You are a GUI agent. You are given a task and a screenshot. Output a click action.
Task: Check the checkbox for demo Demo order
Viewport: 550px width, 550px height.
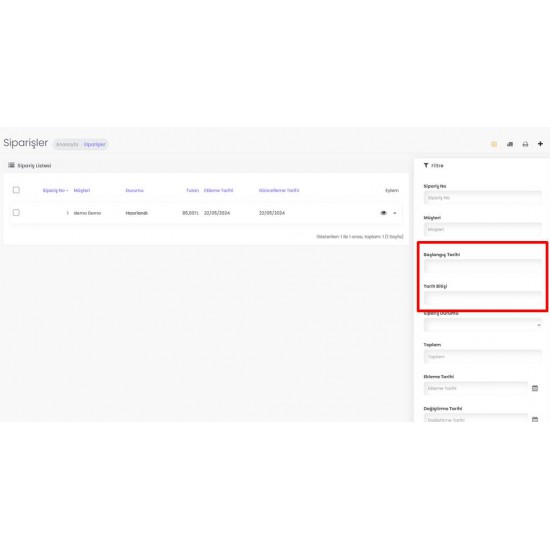coord(16,213)
